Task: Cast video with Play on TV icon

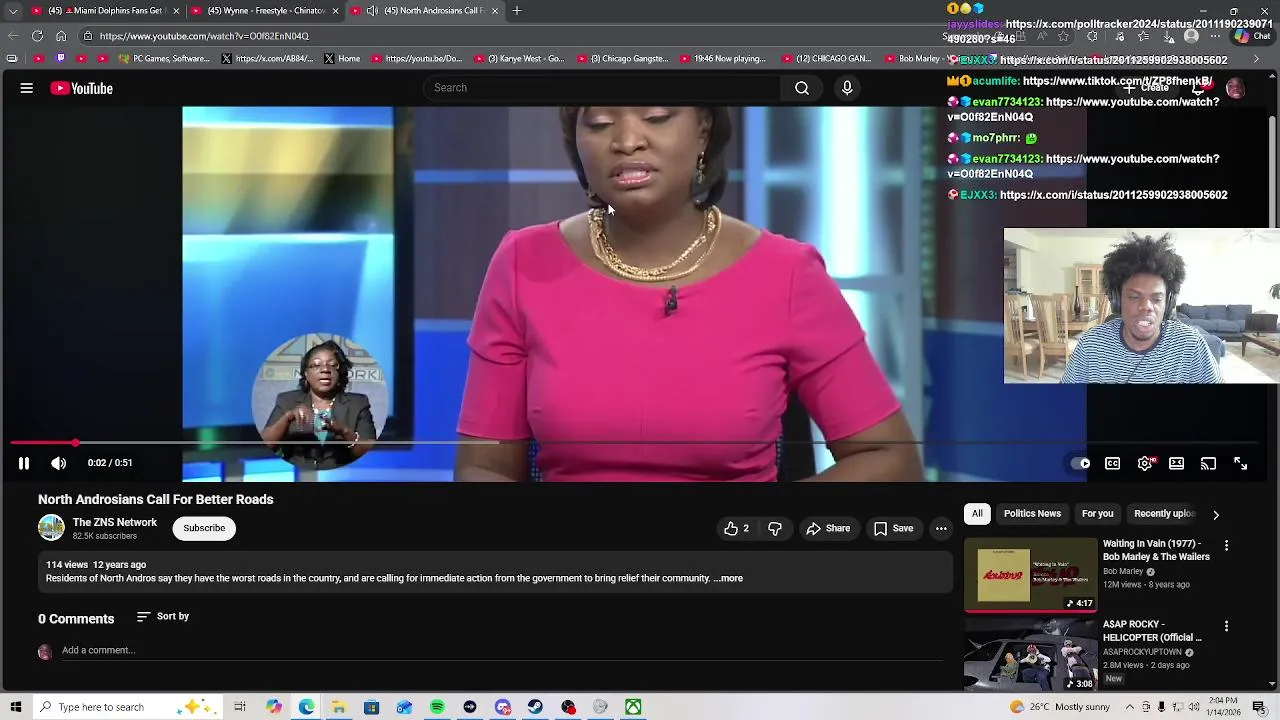Action: pos(1209,463)
